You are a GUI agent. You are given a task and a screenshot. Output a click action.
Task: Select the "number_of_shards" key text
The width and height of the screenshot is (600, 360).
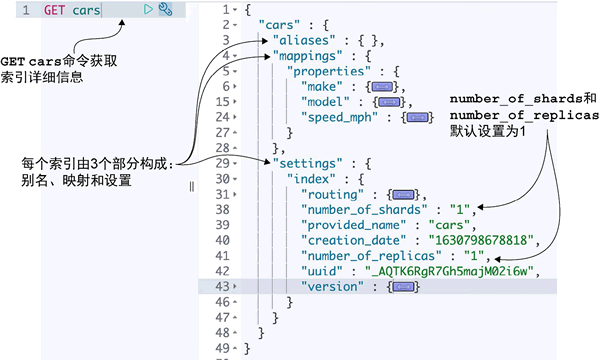tap(364, 210)
